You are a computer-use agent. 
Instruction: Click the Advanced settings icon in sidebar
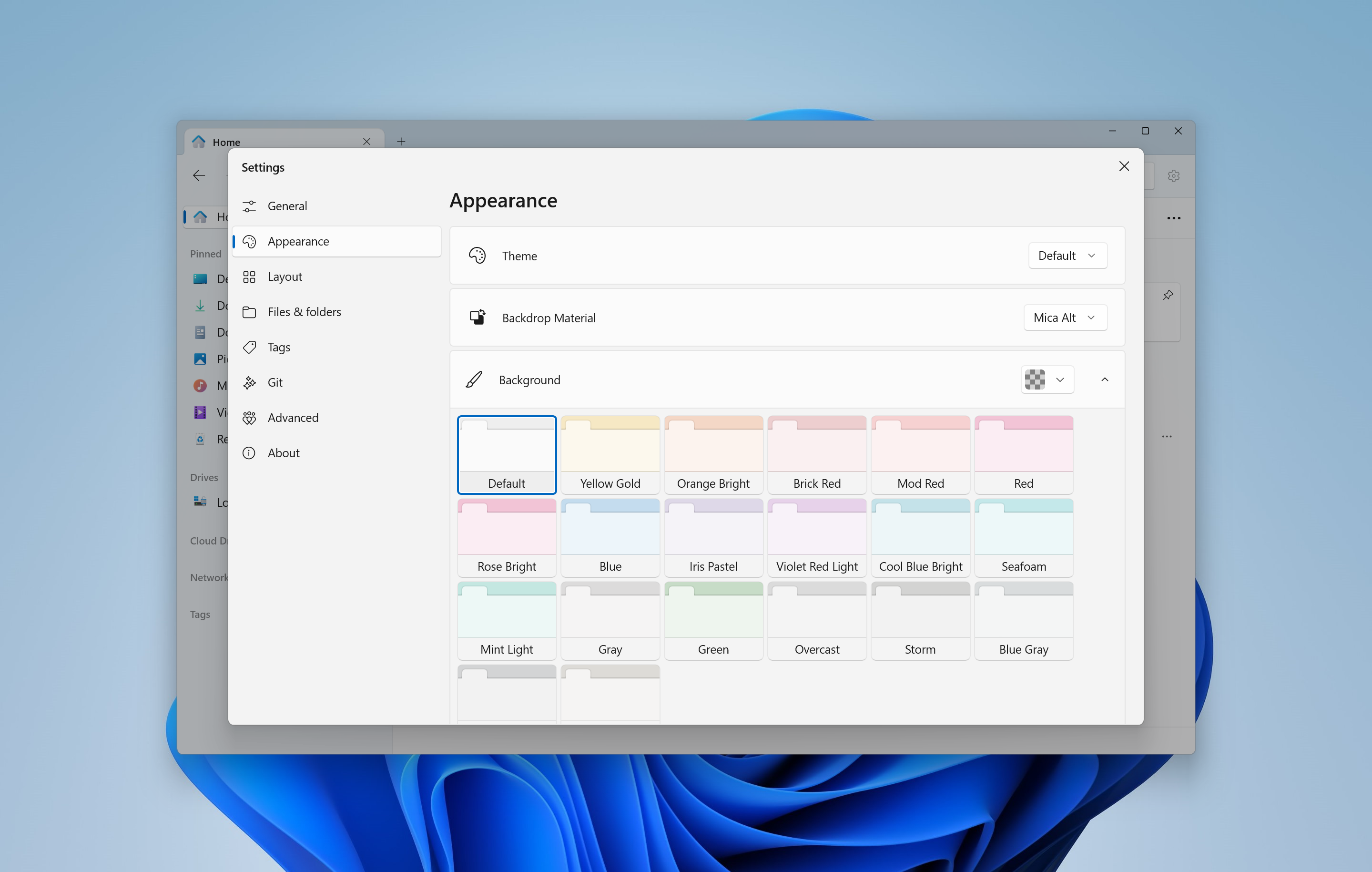pos(249,418)
